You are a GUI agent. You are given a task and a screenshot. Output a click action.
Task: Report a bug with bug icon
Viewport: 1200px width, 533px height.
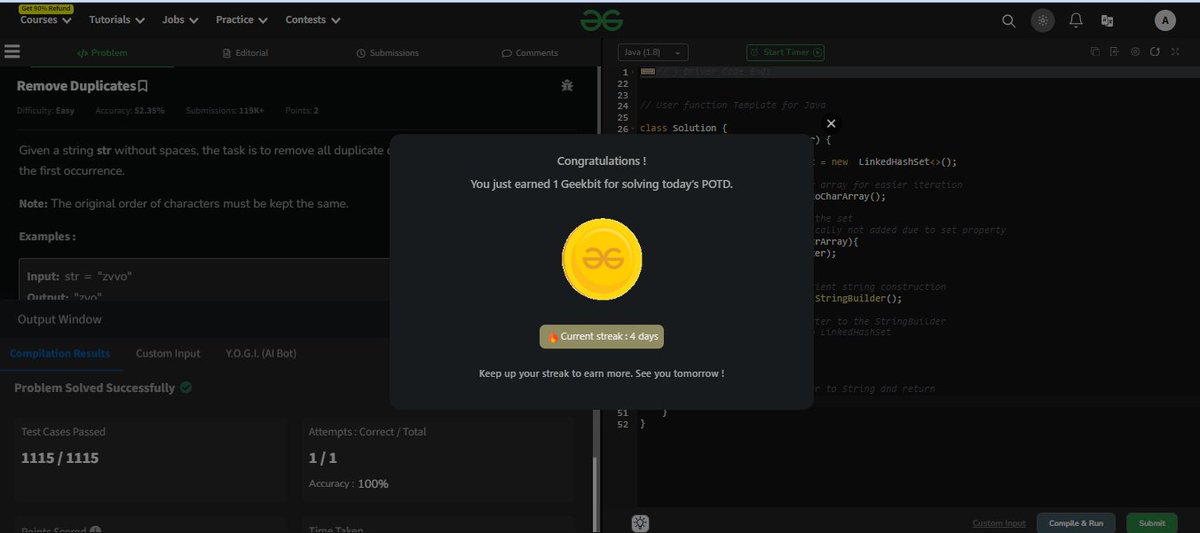click(x=567, y=86)
